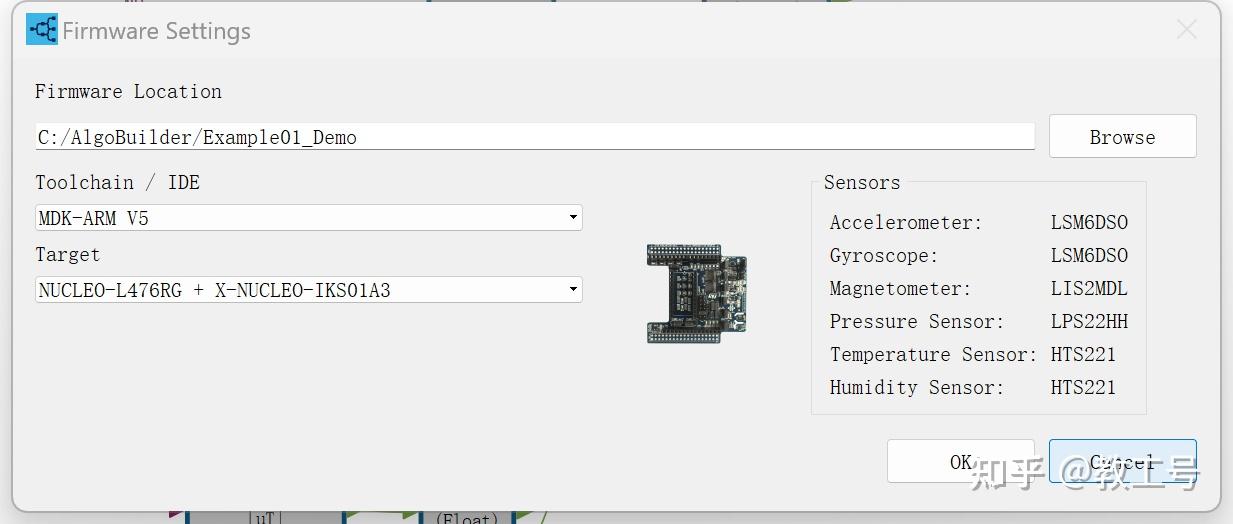The width and height of the screenshot is (1233, 524).
Task: Click the Toolchain / IDE label
Action: [x=117, y=182]
